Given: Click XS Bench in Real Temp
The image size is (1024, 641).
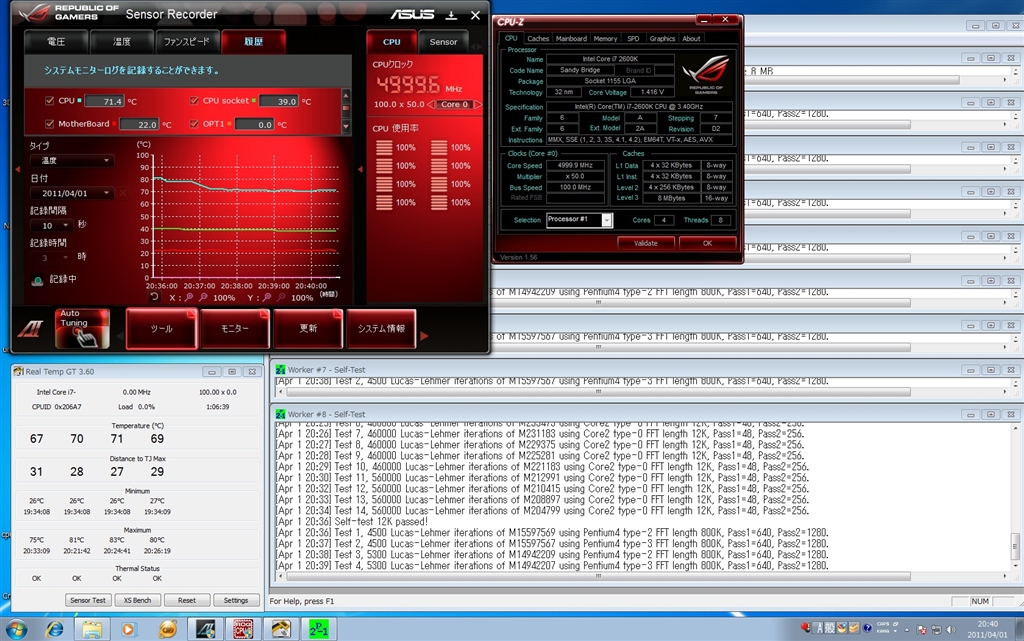Looking at the screenshot, I should 137,600.
